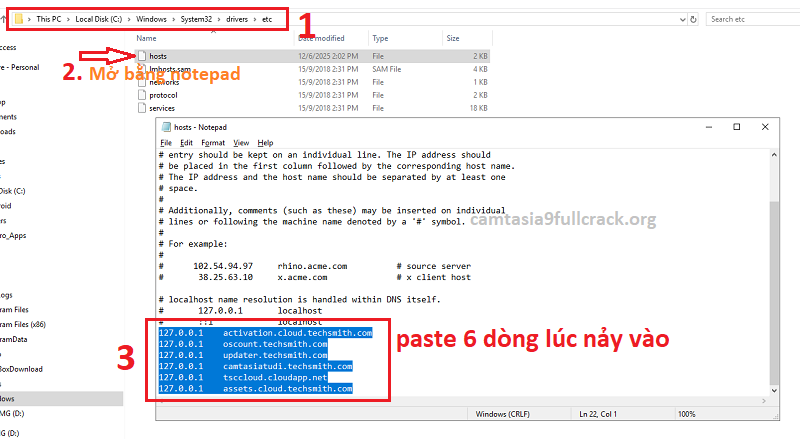This screenshot has height=439, width=800.
Task: Click the Up one level arrow
Action: [x=3, y=19]
